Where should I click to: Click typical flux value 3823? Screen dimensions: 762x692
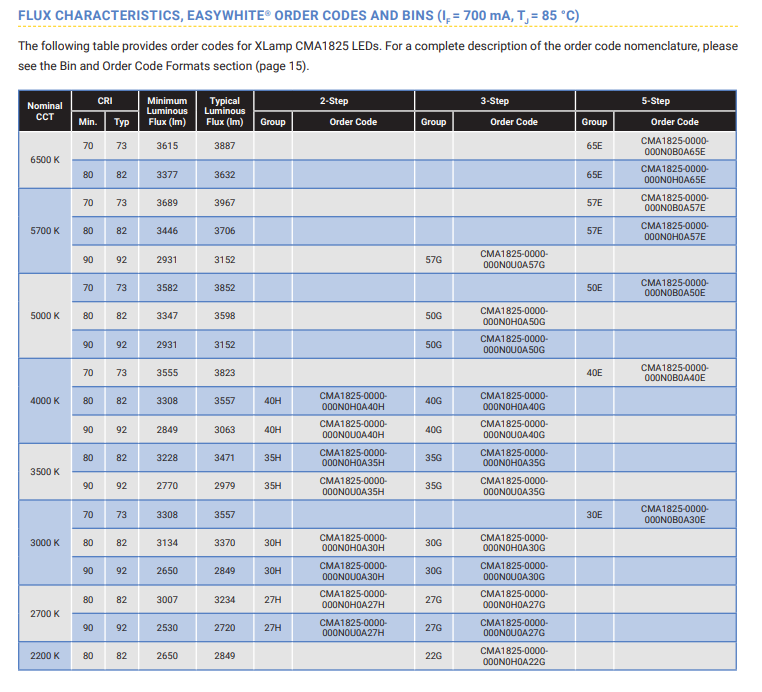point(225,373)
